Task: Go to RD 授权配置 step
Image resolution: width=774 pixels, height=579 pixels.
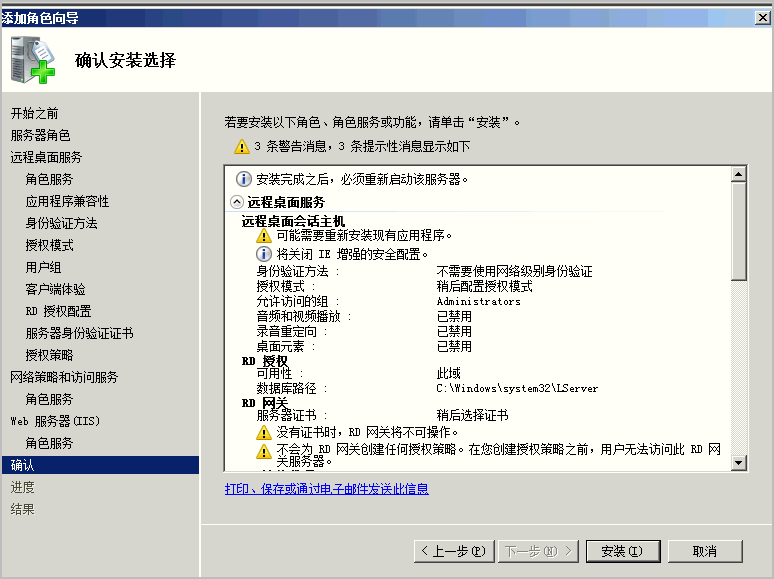Action: click(x=58, y=311)
